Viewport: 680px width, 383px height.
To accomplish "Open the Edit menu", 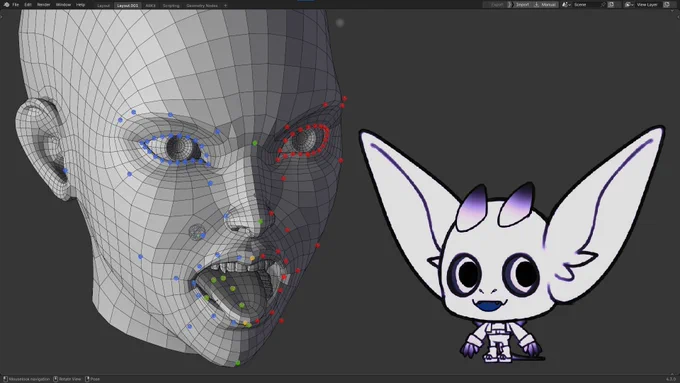I will [x=28, y=5].
